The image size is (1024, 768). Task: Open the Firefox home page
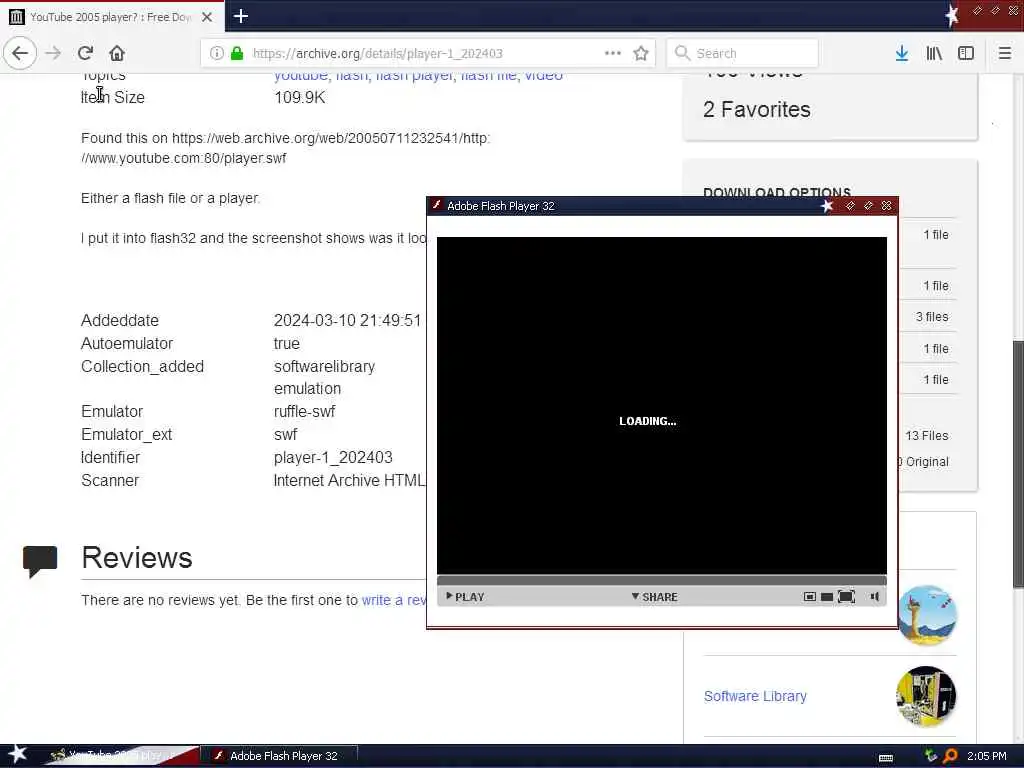(x=117, y=53)
